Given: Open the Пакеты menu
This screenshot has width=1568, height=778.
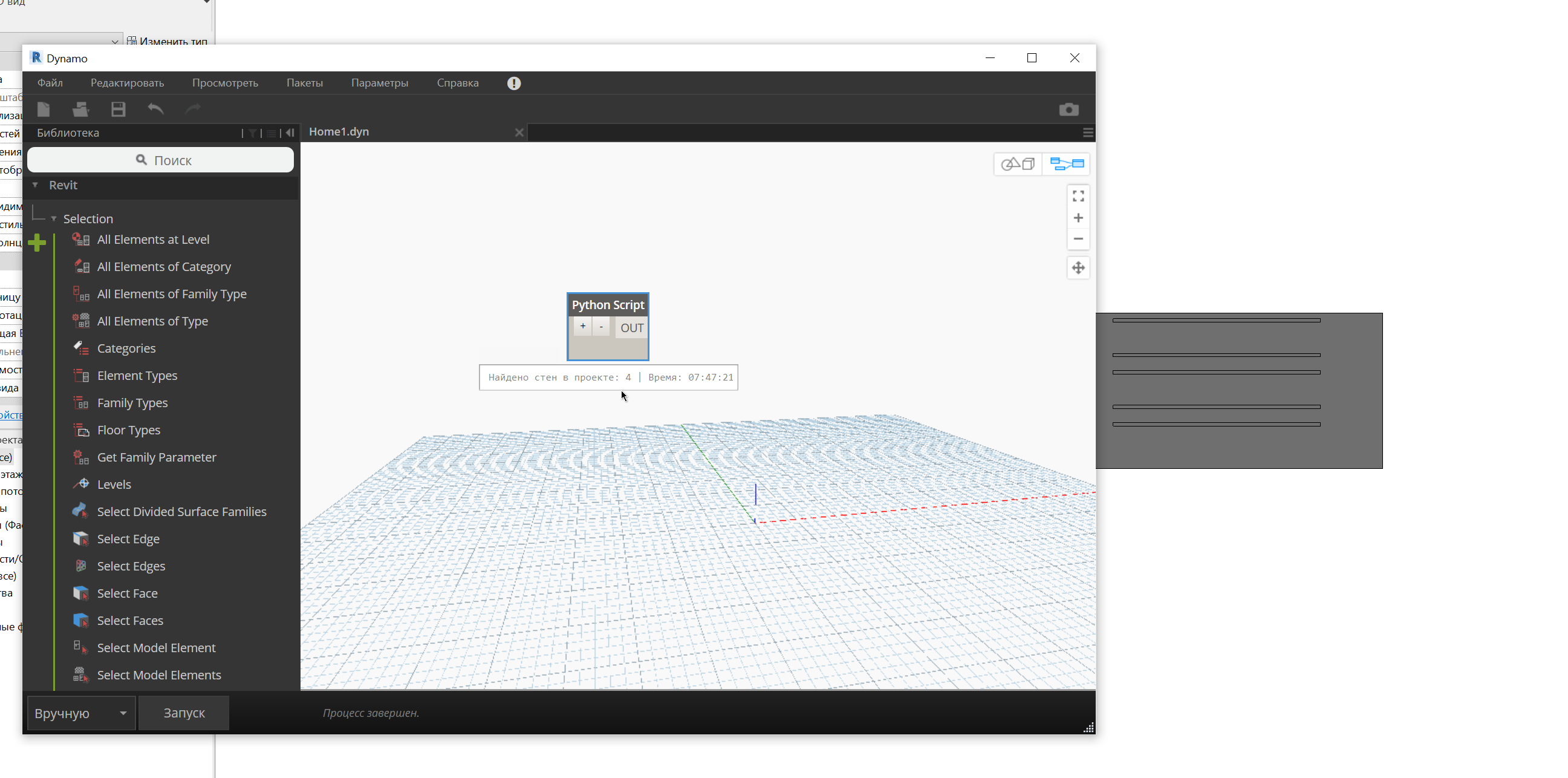Looking at the screenshot, I should point(304,83).
